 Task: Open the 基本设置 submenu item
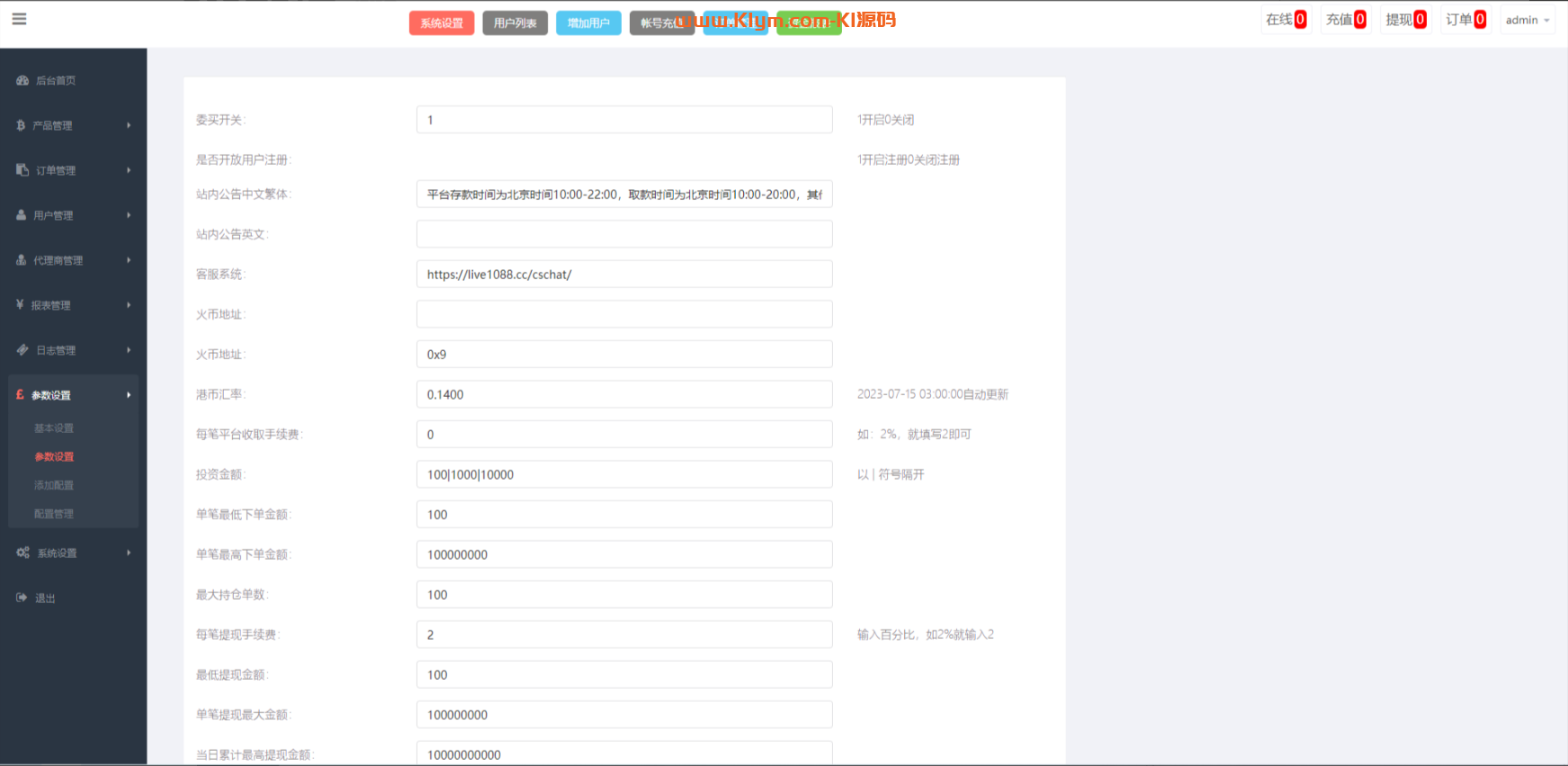point(54,428)
